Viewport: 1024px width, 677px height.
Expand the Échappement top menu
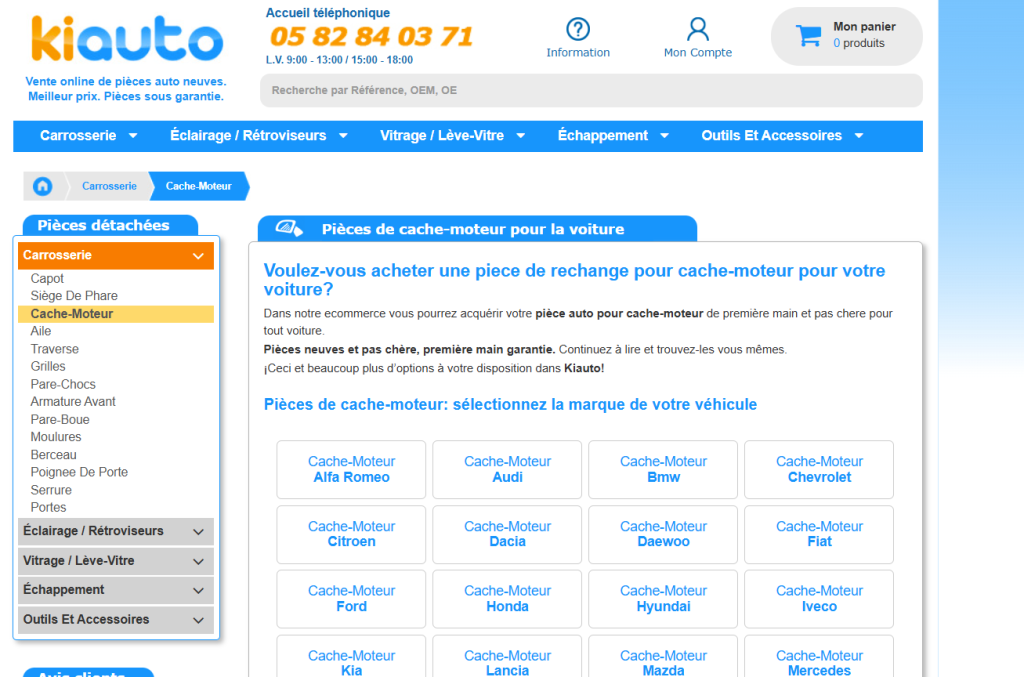coord(613,136)
